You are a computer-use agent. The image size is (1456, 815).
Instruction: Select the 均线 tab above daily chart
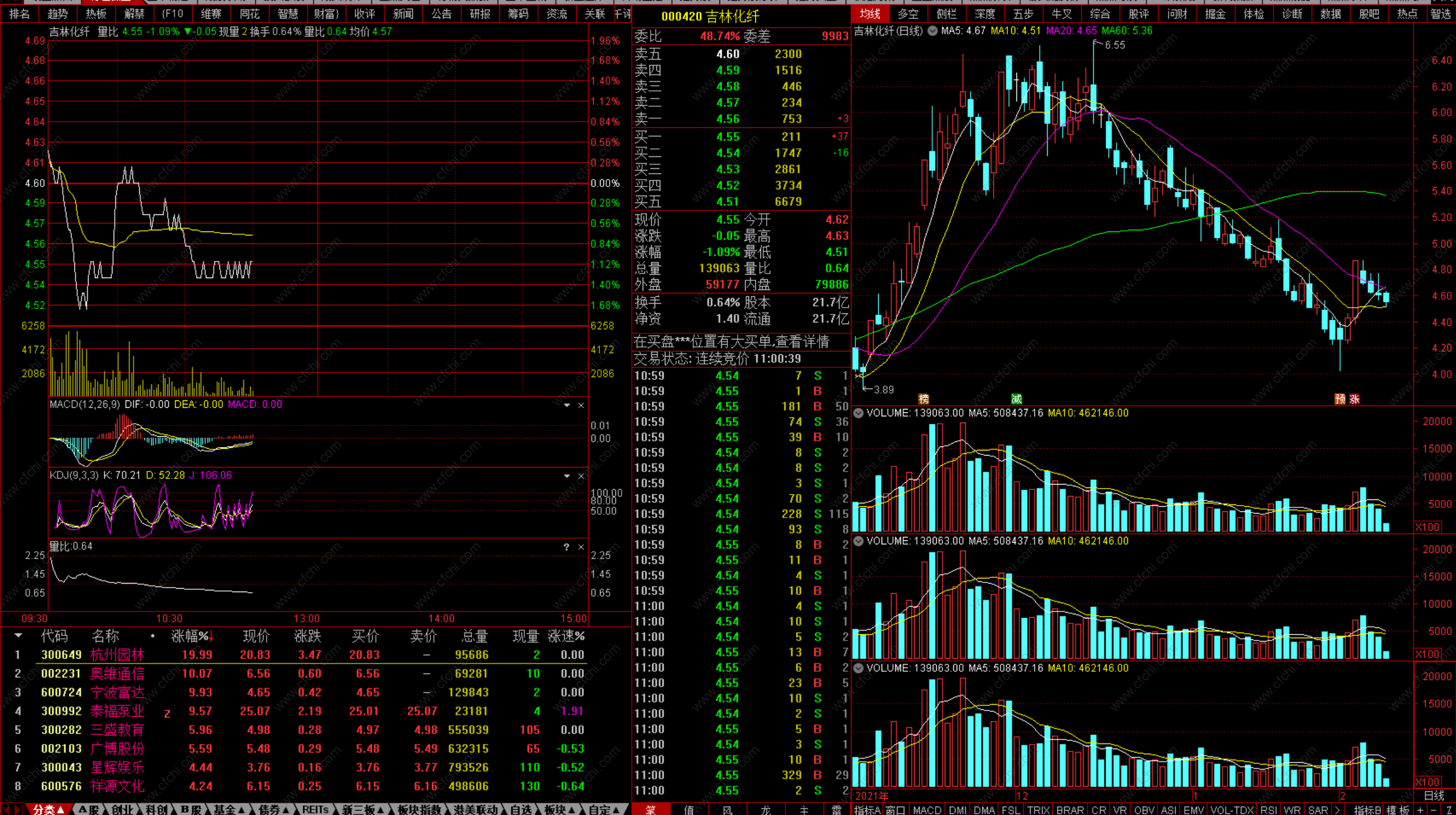coord(870,14)
